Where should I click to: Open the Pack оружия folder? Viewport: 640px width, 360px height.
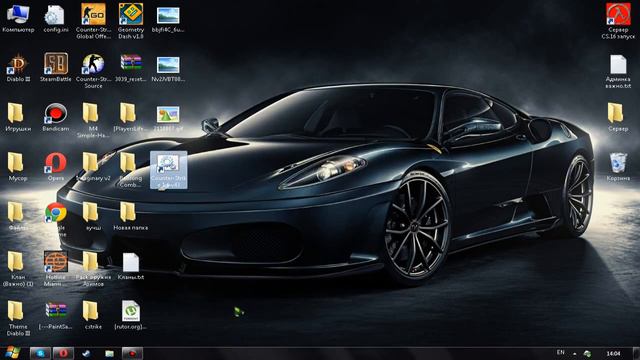93,269
